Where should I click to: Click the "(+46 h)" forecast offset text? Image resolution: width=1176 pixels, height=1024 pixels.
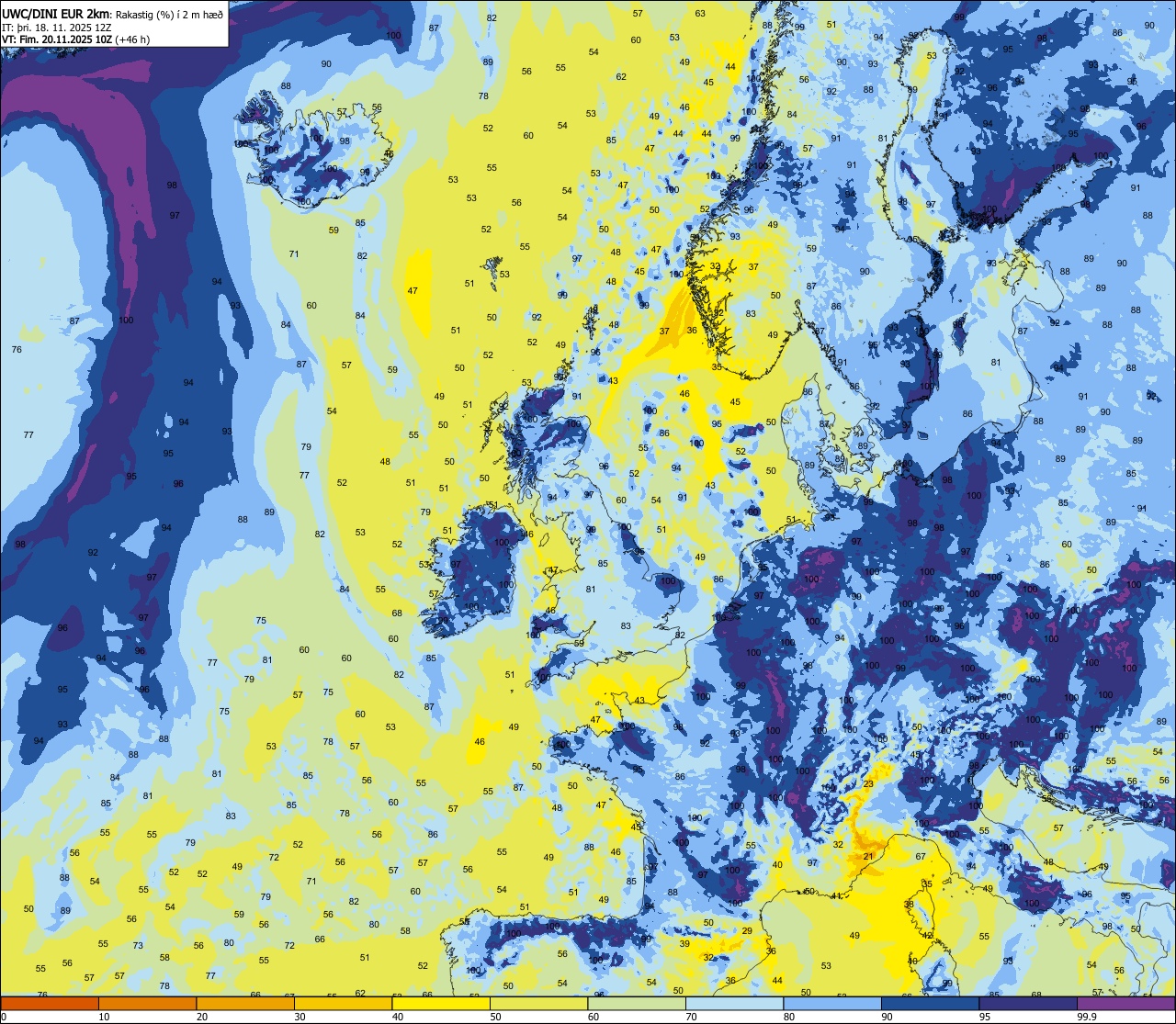[132, 39]
